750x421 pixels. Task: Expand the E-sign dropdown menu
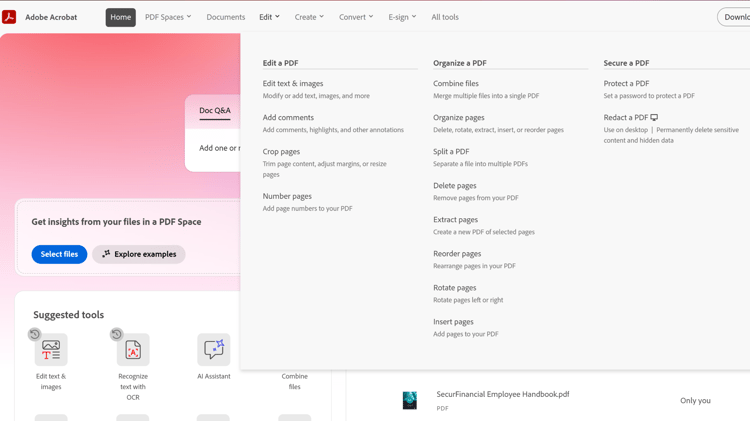[x=402, y=17]
